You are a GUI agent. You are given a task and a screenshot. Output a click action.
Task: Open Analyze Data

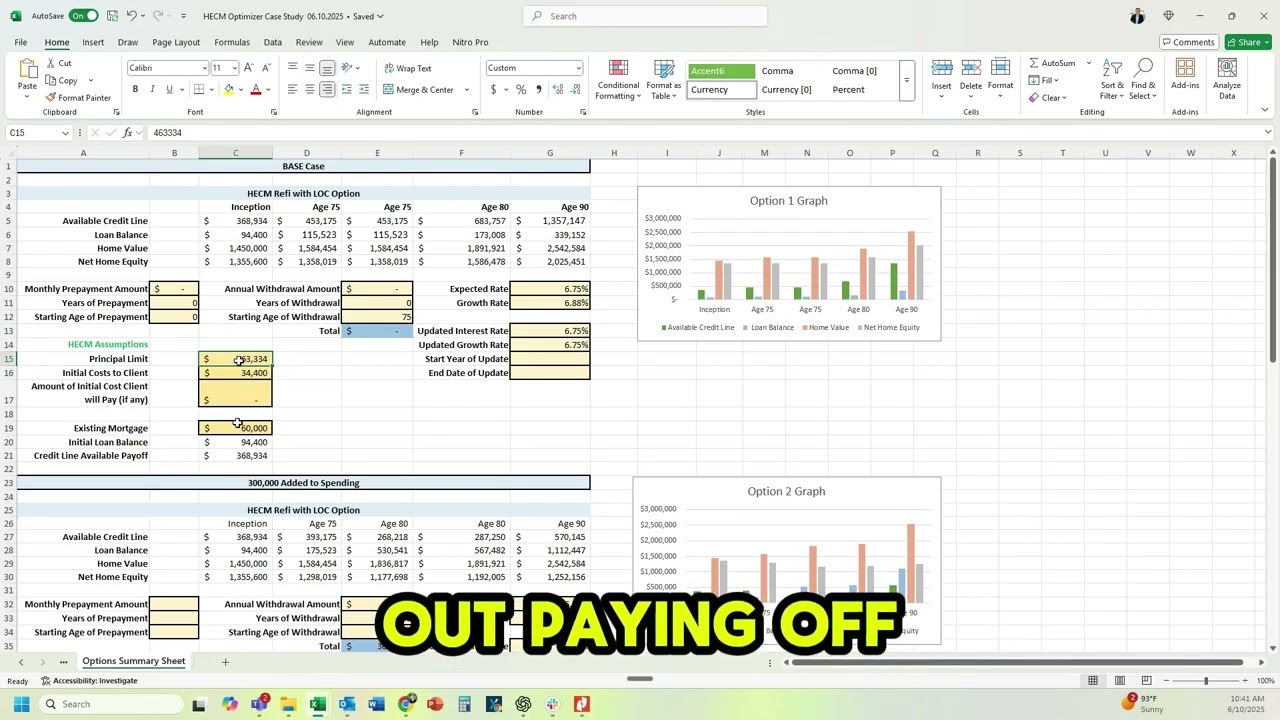(x=1227, y=77)
